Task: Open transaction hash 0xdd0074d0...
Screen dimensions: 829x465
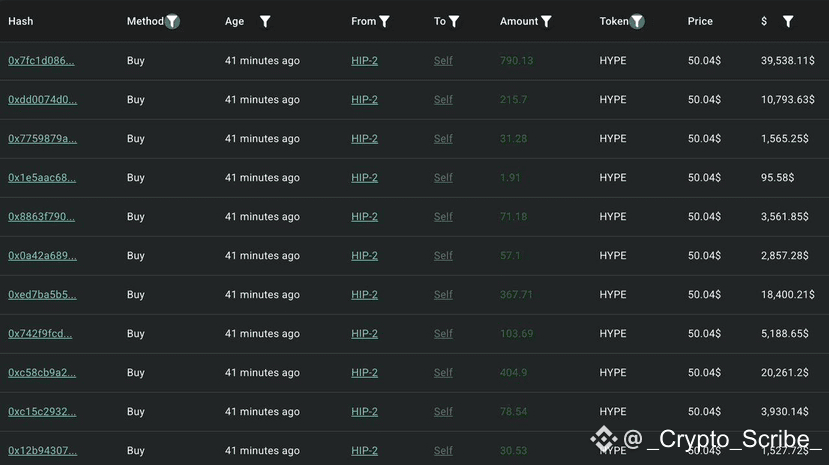Action: (42, 100)
